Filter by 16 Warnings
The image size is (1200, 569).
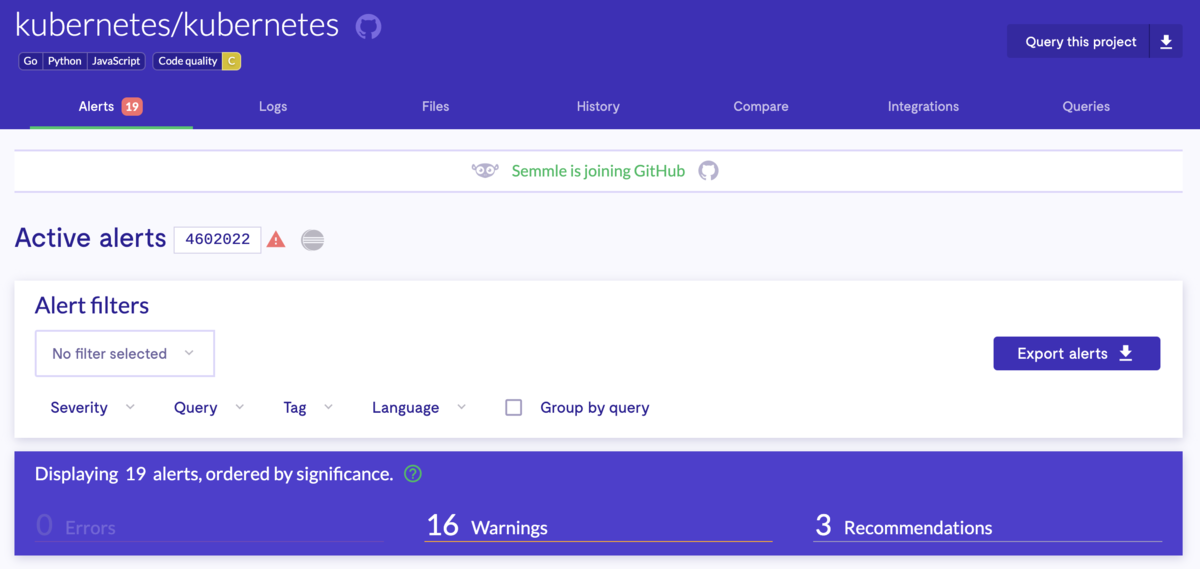598,526
